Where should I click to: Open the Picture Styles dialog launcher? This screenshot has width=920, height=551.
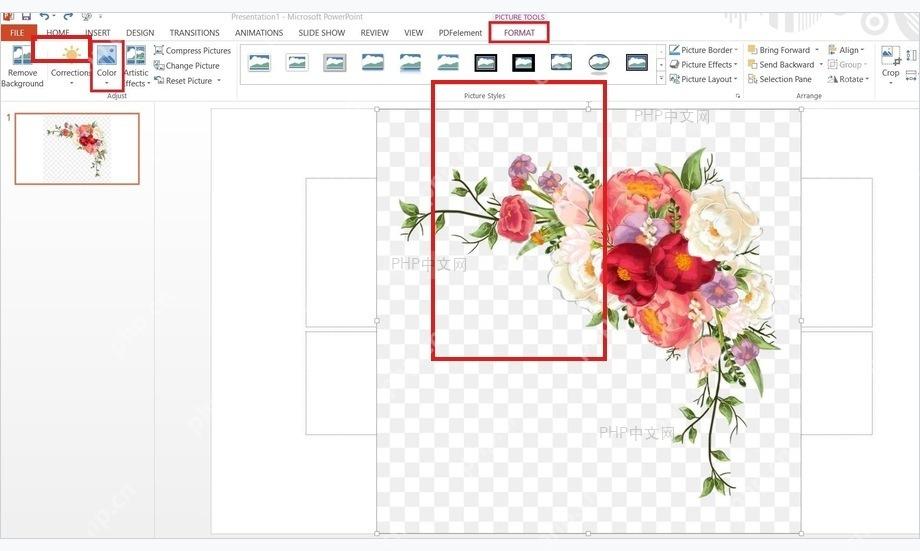click(738, 96)
